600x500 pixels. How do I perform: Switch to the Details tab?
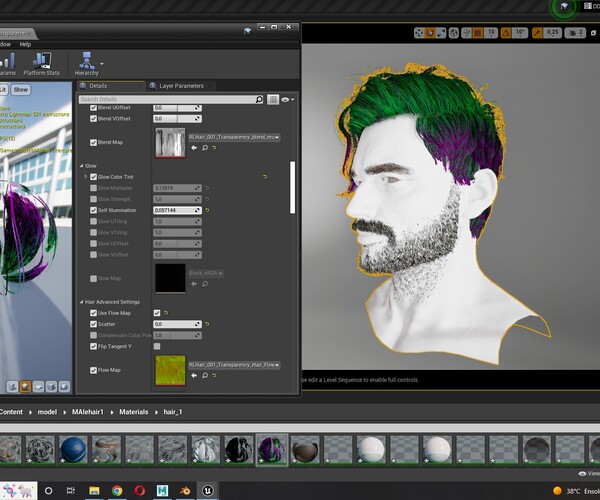click(98, 86)
